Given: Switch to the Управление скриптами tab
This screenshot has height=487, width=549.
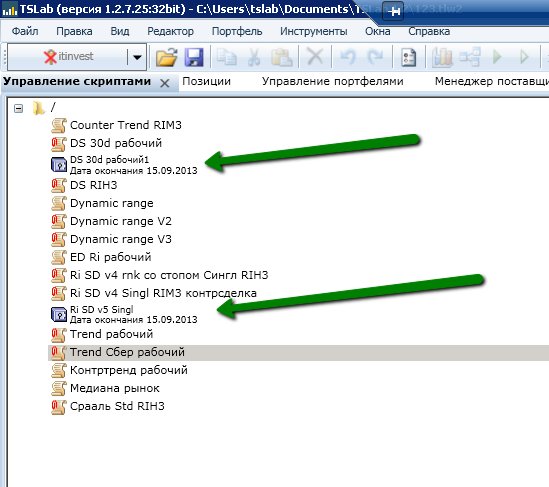Looking at the screenshot, I should (x=77, y=82).
